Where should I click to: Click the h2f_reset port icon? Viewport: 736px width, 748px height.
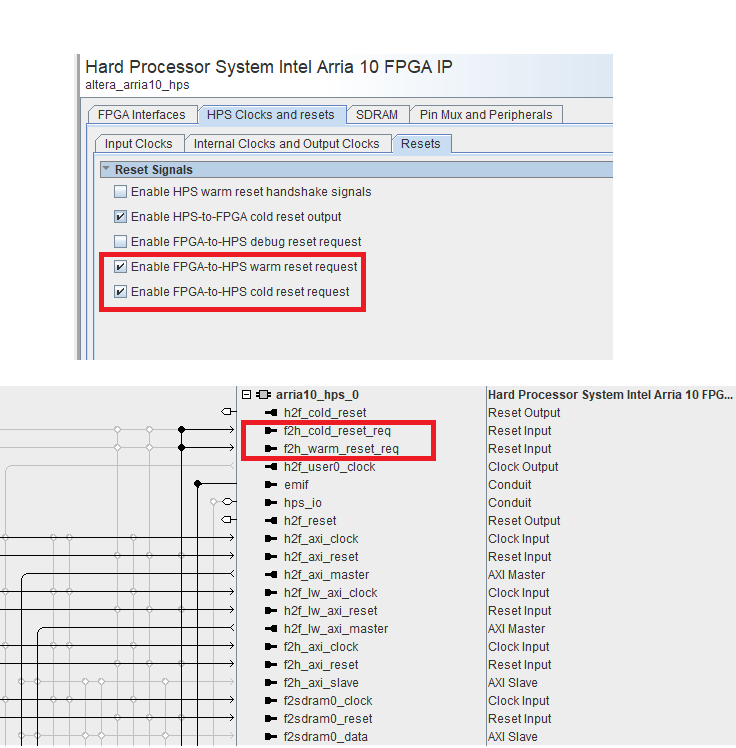pos(271,520)
